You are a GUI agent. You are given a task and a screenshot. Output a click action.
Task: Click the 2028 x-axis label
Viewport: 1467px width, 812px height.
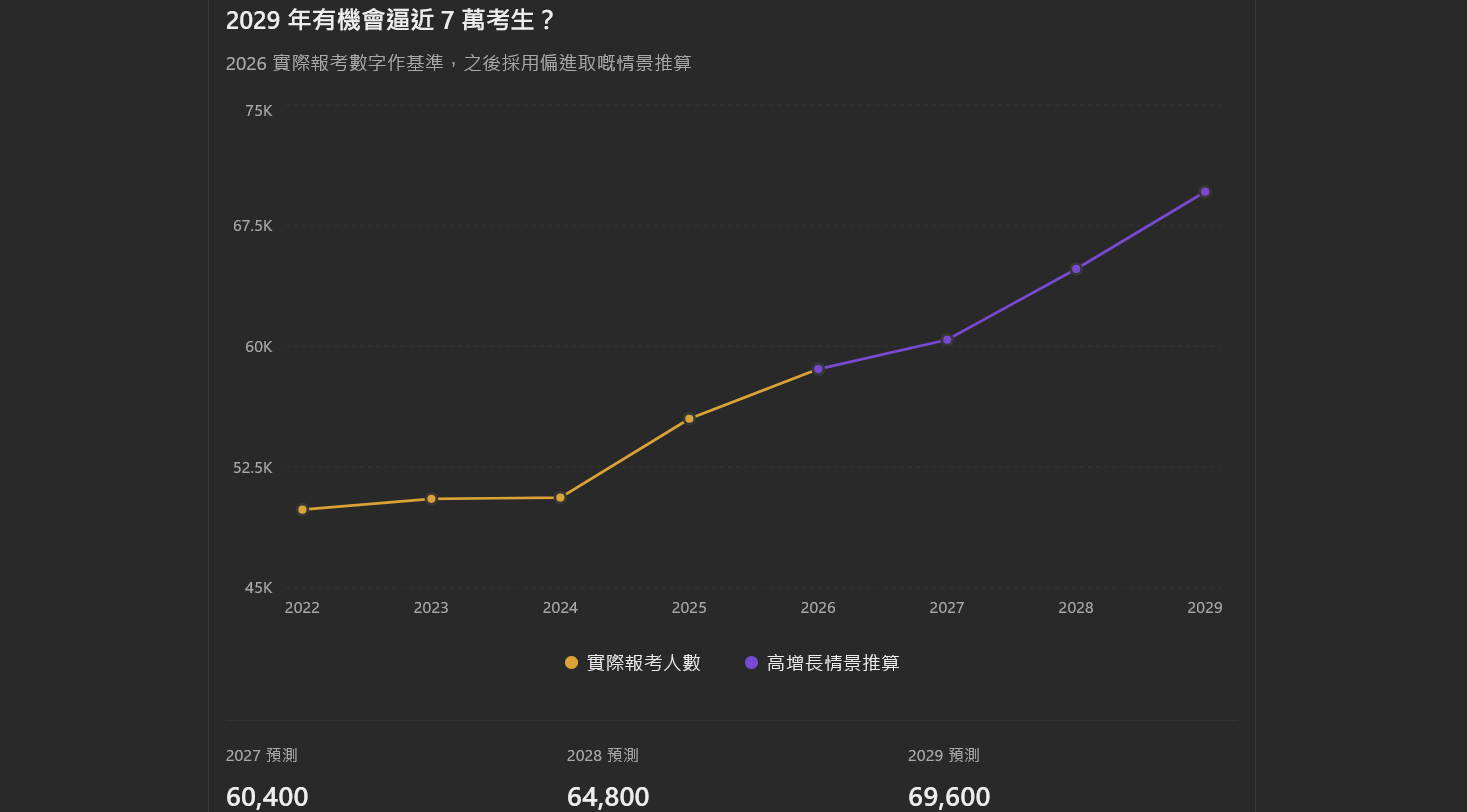(x=1076, y=608)
